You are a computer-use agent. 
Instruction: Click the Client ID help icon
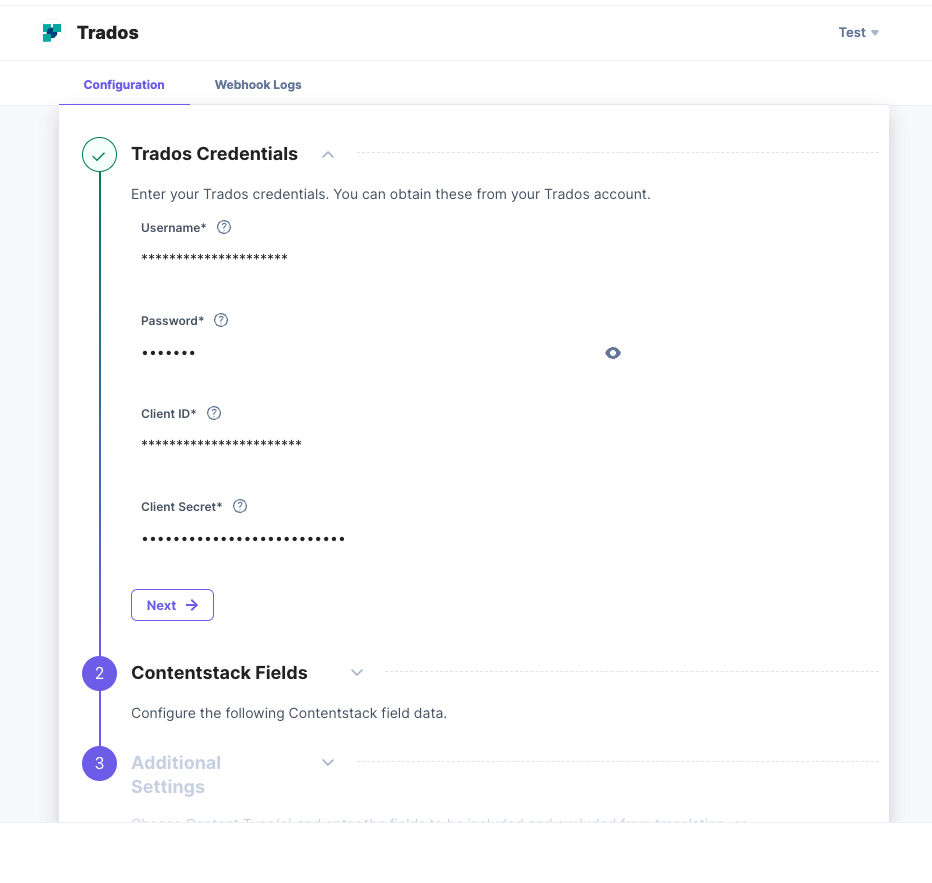coord(214,413)
